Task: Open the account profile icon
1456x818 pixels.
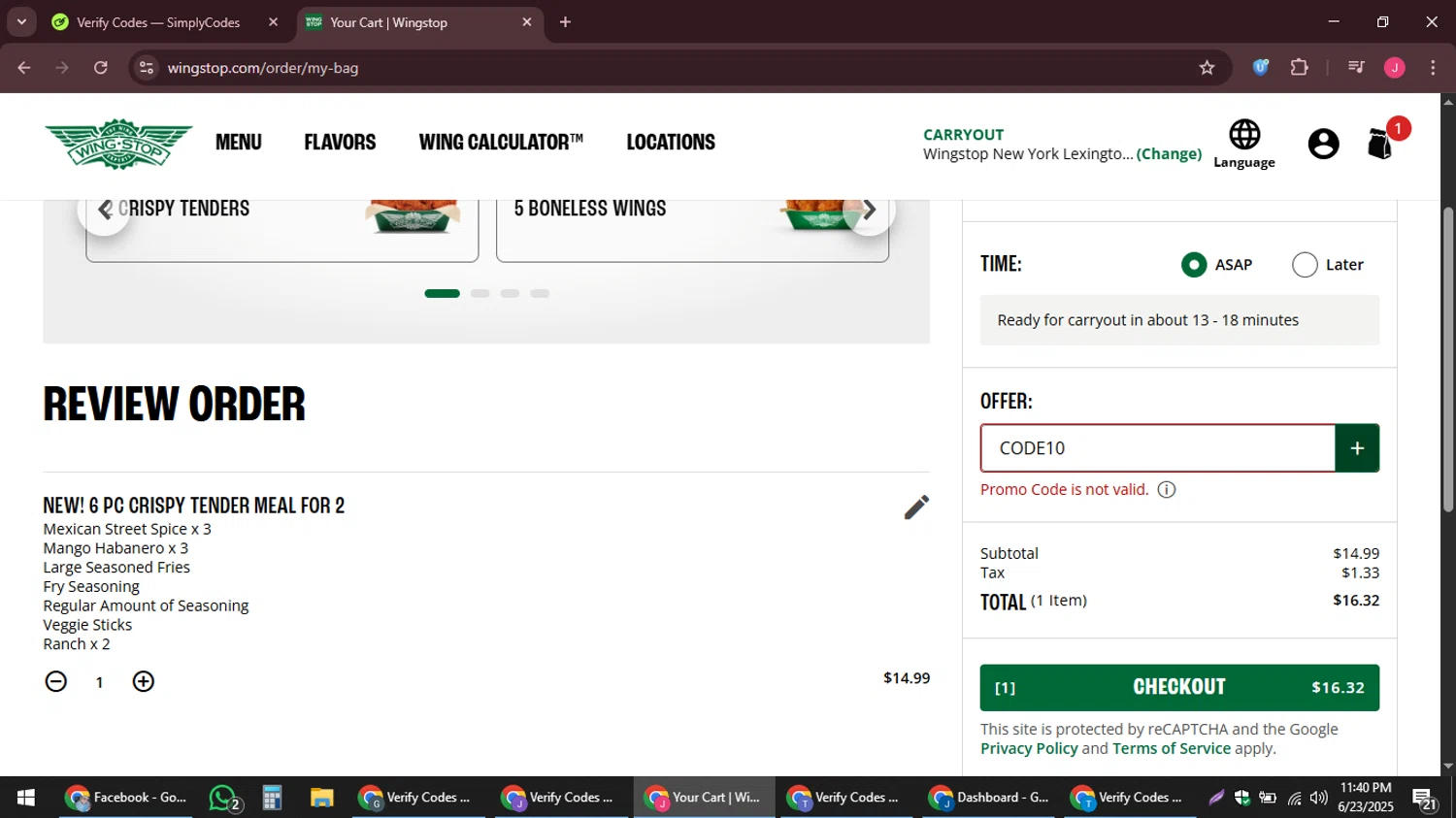Action: pos(1323,144)
